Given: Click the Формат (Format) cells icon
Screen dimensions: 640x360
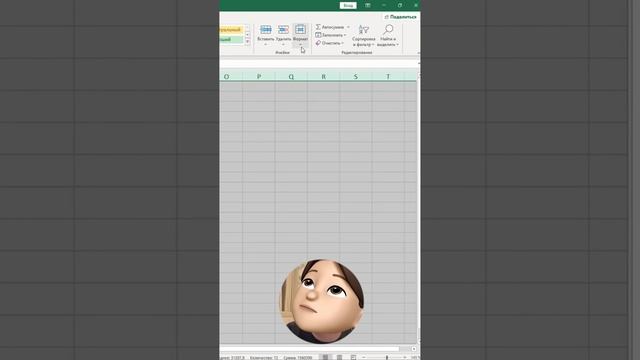Looking at the screenshot, I should pyautogui.click(x=300, y=30).
